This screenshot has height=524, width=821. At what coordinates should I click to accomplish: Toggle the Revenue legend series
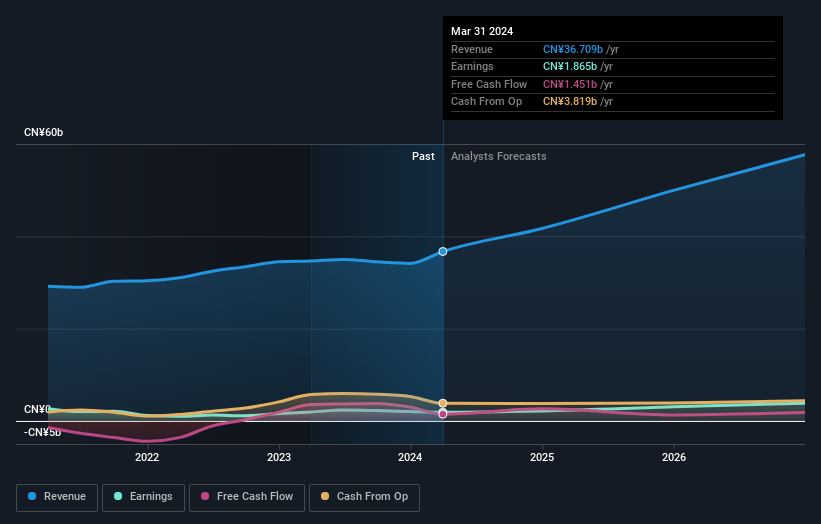57,497
